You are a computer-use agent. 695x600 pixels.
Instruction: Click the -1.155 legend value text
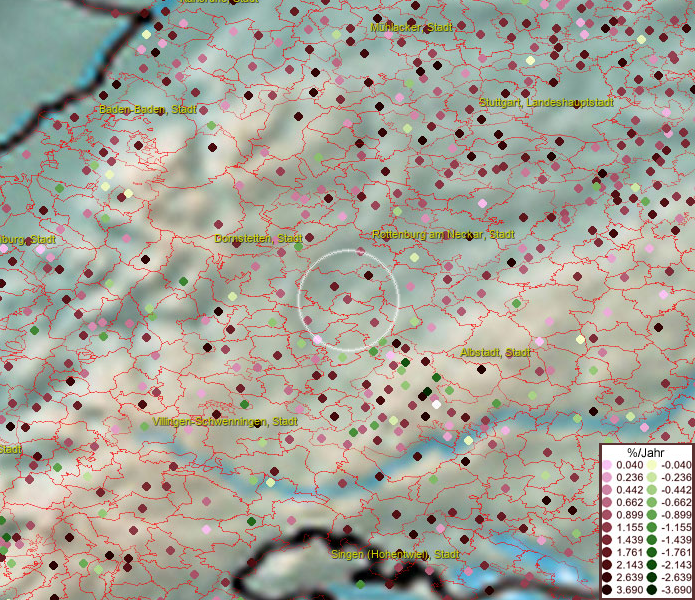[x=676, y=527]
